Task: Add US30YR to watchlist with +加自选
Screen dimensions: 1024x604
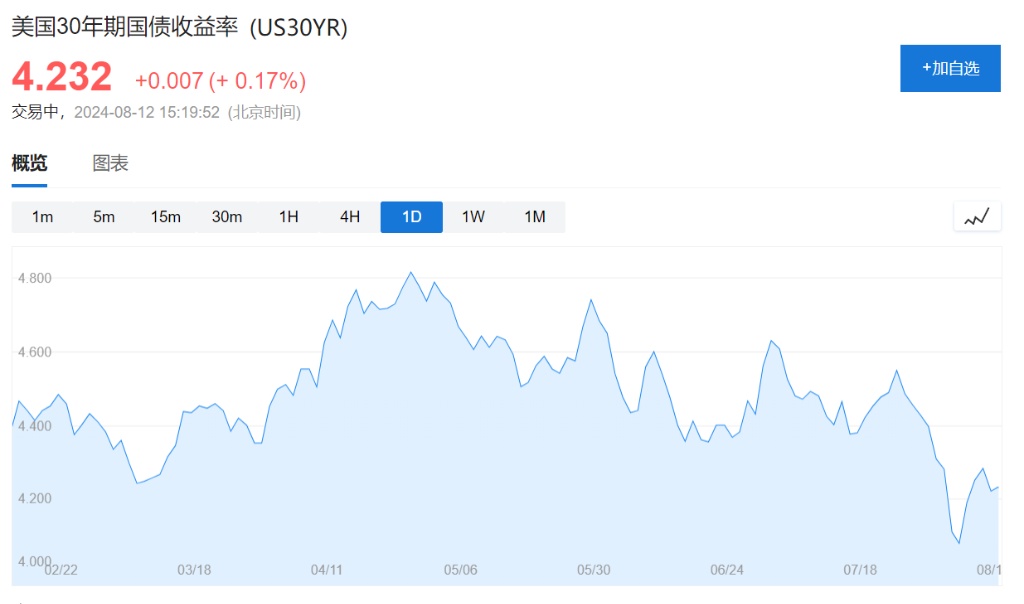Action: (950, 69)
